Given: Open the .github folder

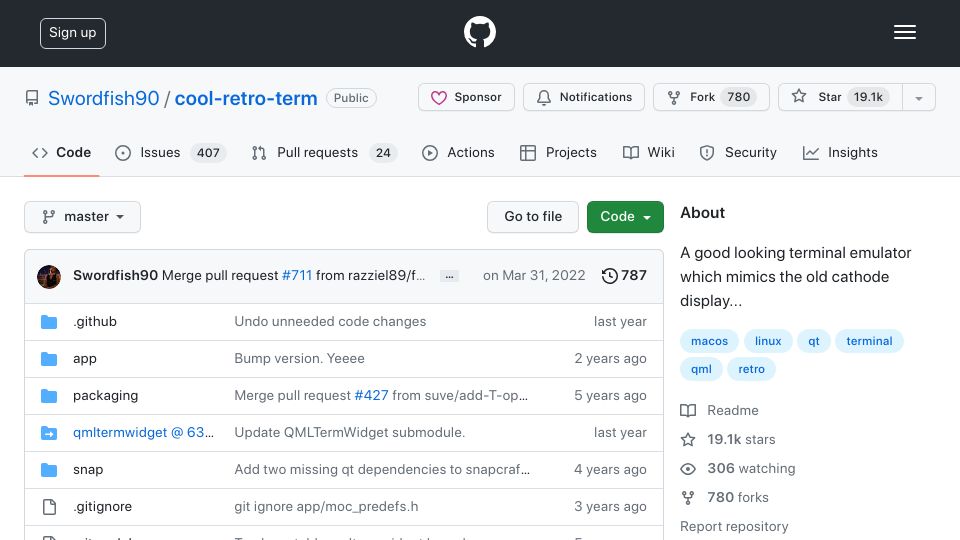Looking at the screenshot, I should point(95,321).
